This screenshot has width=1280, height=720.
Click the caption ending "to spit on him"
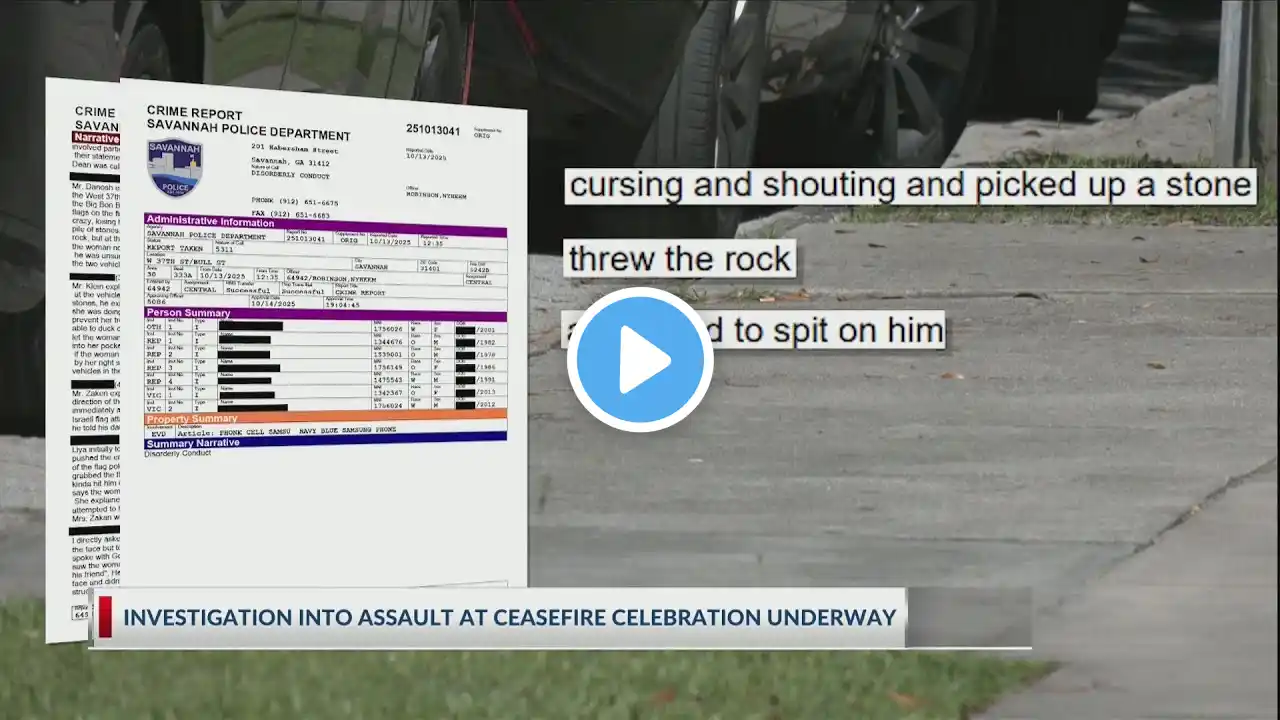coord(755,330)
